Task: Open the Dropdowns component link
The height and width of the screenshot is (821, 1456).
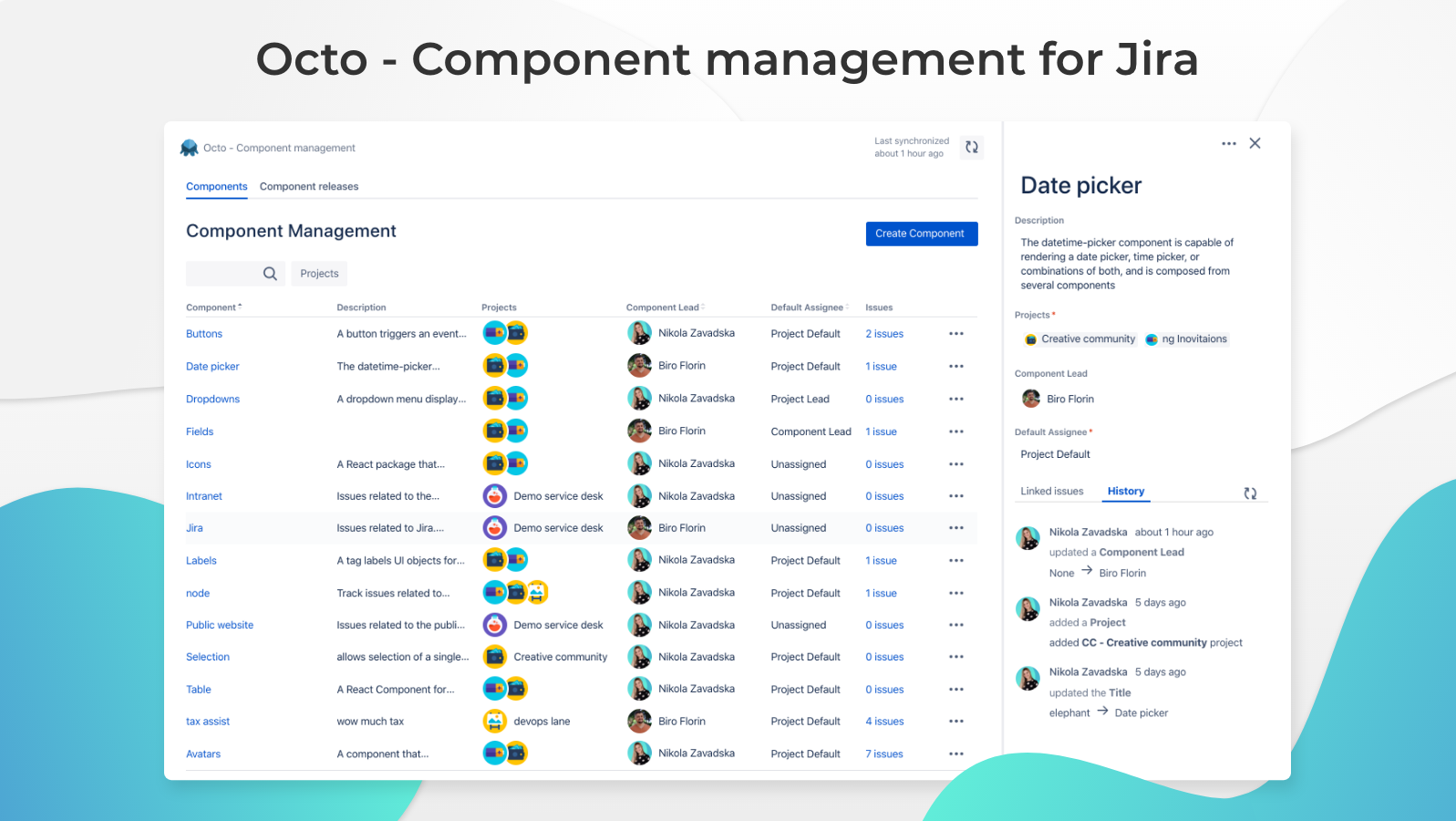Action: 212,400
